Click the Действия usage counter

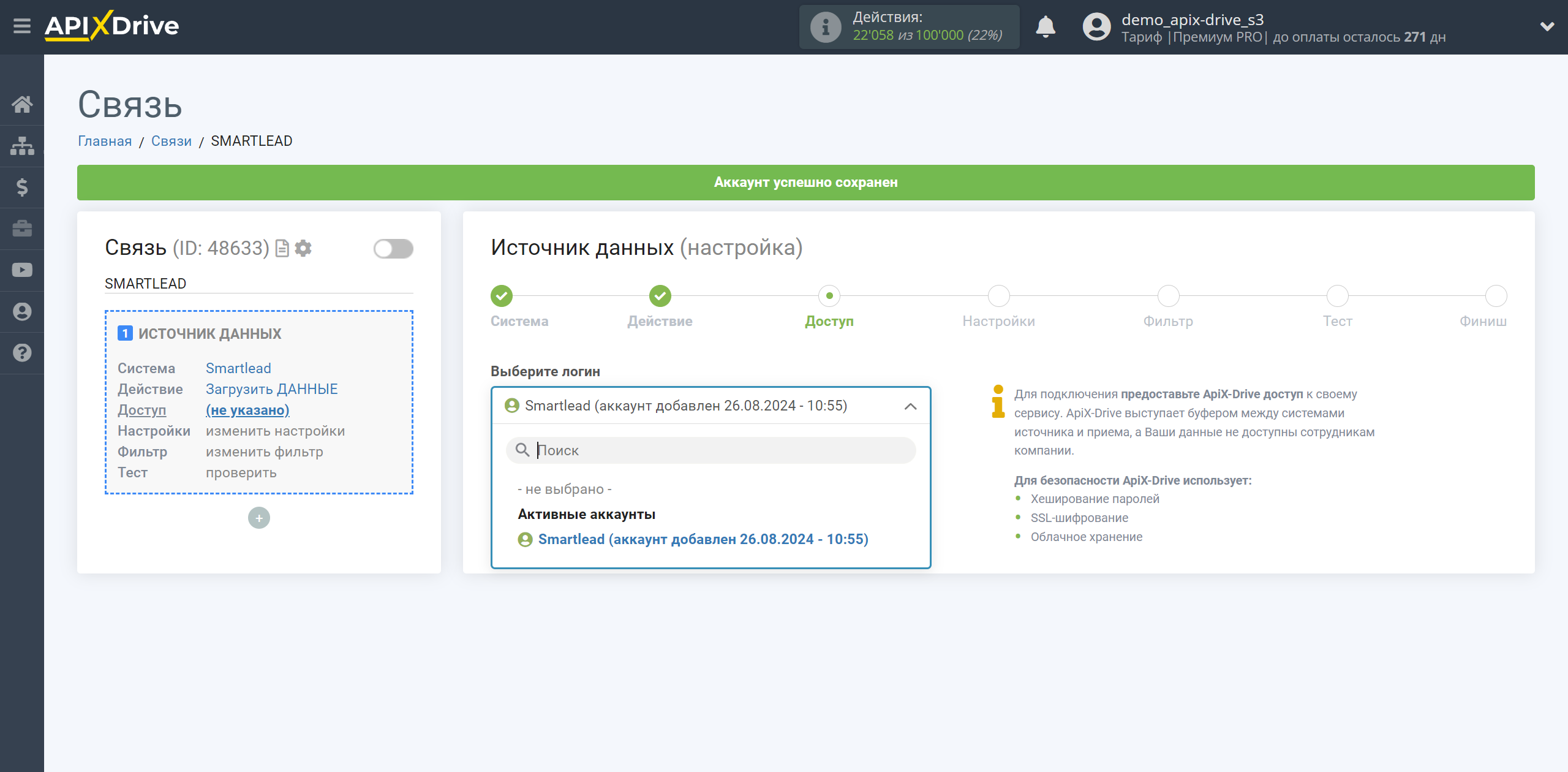(910, 27)
